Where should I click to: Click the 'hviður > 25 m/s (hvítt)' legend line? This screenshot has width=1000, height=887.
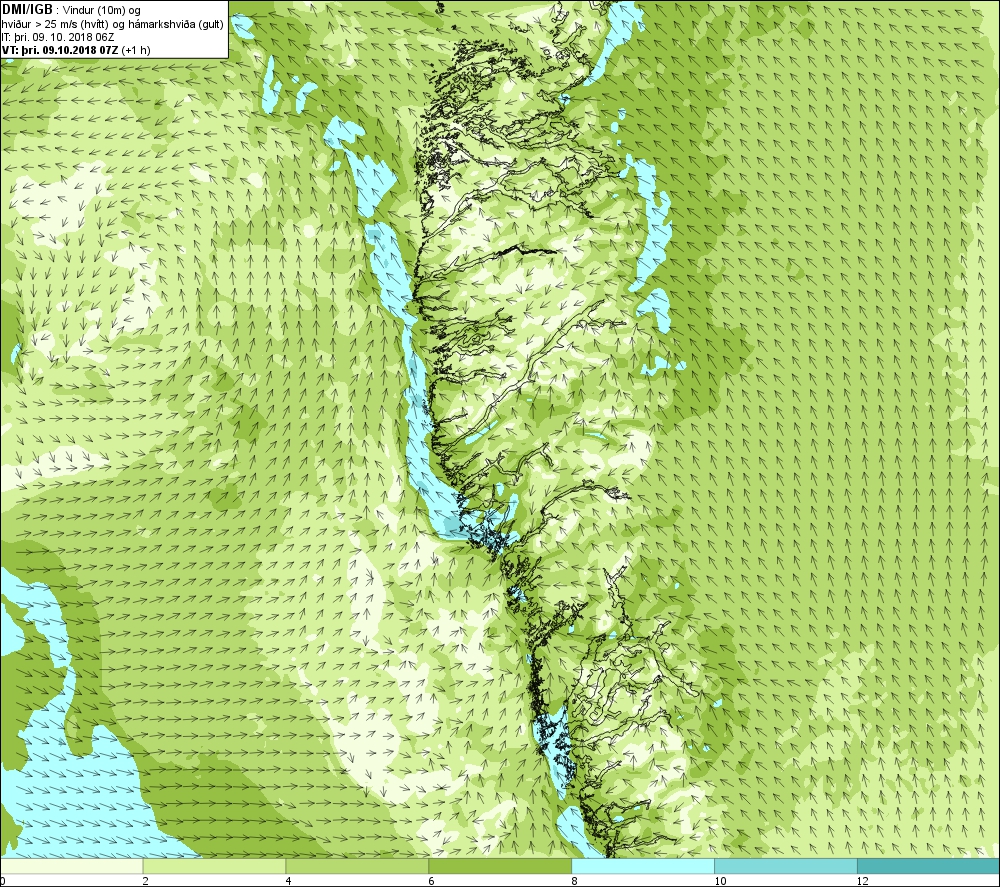coord(112,24)
